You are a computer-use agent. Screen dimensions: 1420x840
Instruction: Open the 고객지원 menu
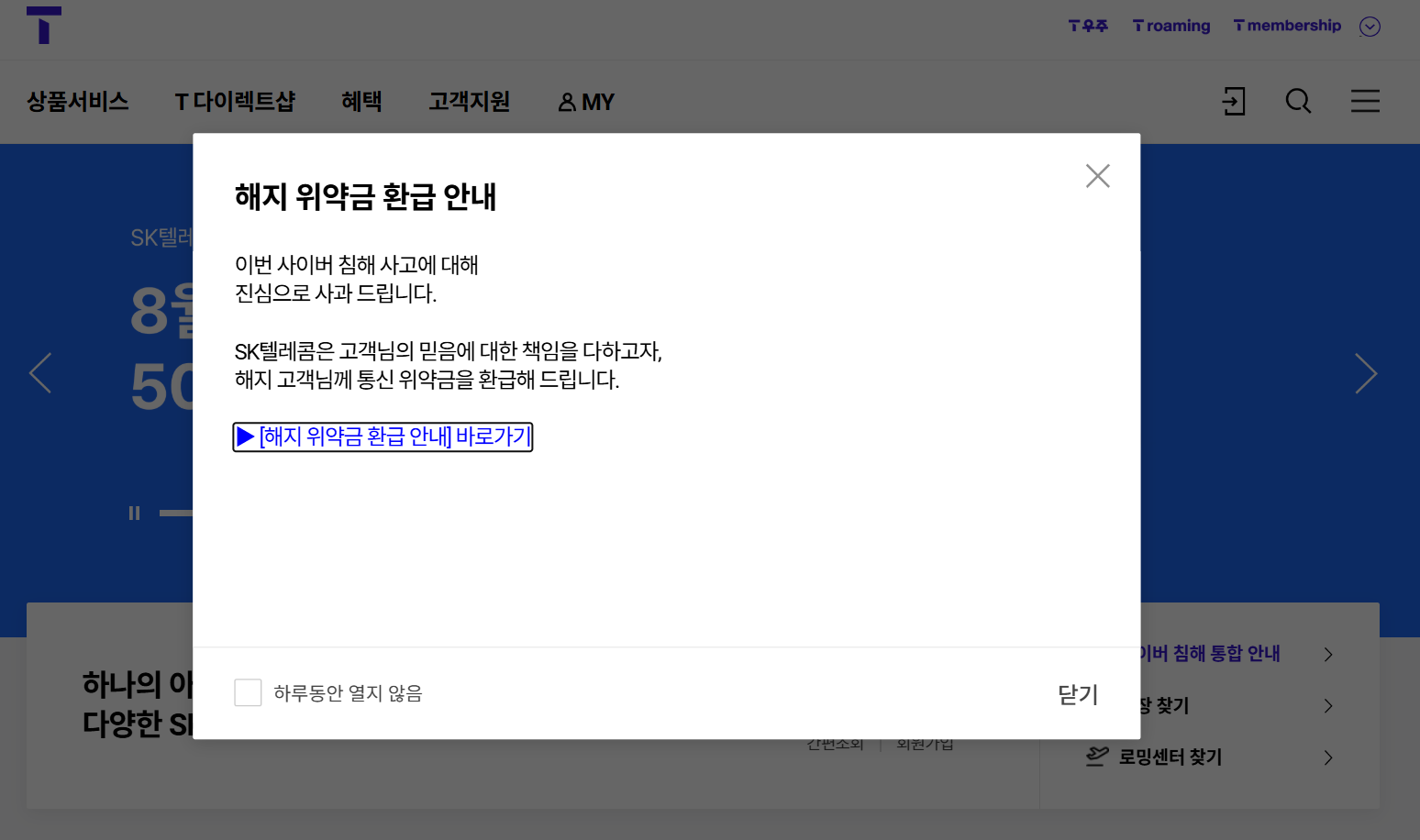click(469, 102)
